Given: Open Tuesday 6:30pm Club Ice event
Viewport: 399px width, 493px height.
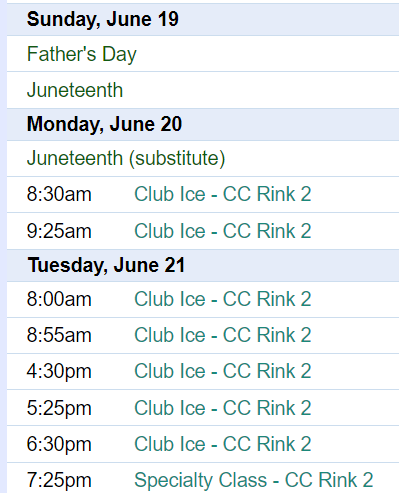Looking at the screenshot, I should [x=223, y=444].
